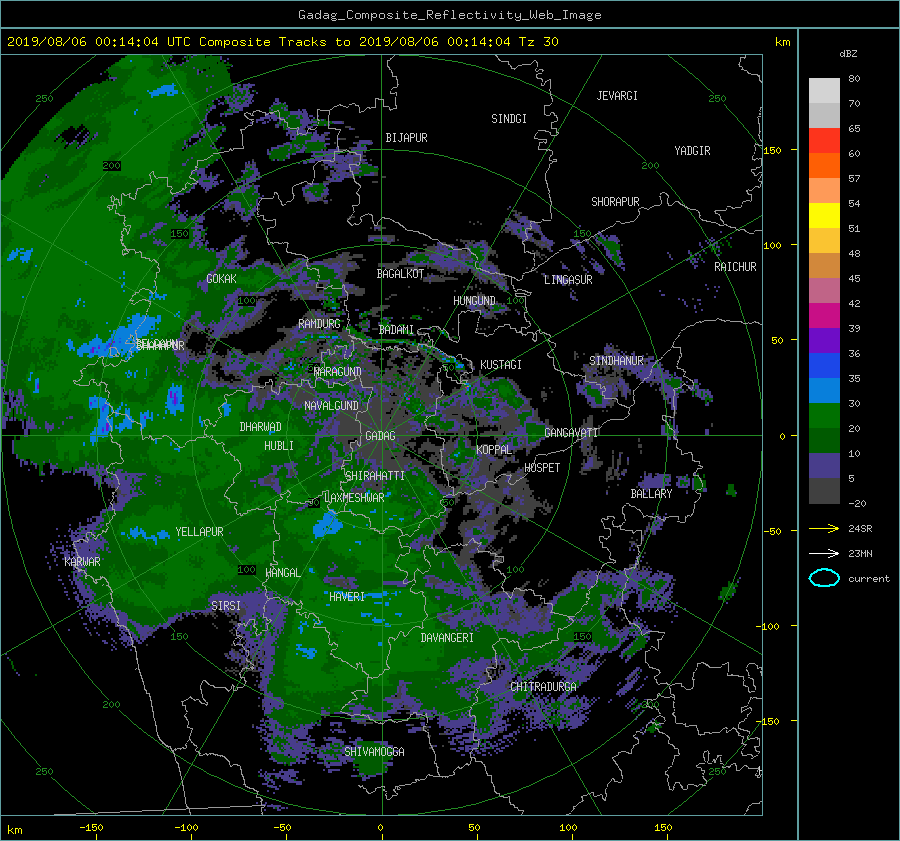
Task: Pick the red 60-65 dBZ legend swatch
Action: [x=824, y=140]
